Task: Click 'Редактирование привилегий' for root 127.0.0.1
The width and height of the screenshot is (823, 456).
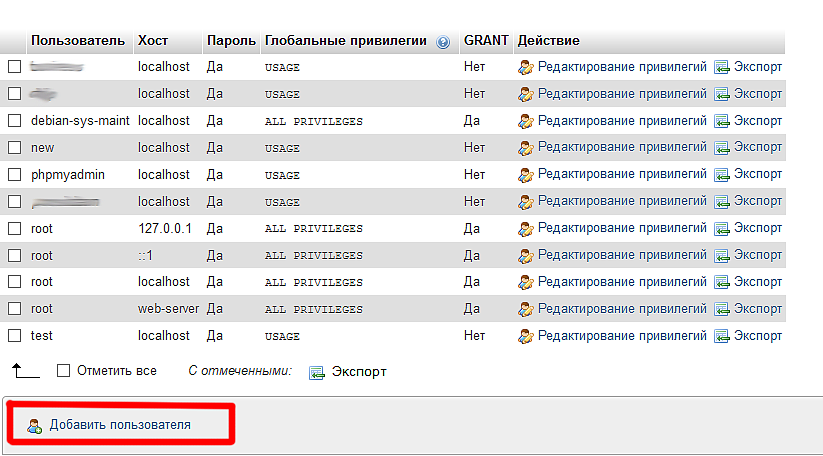Action: (x=622, y=229)
